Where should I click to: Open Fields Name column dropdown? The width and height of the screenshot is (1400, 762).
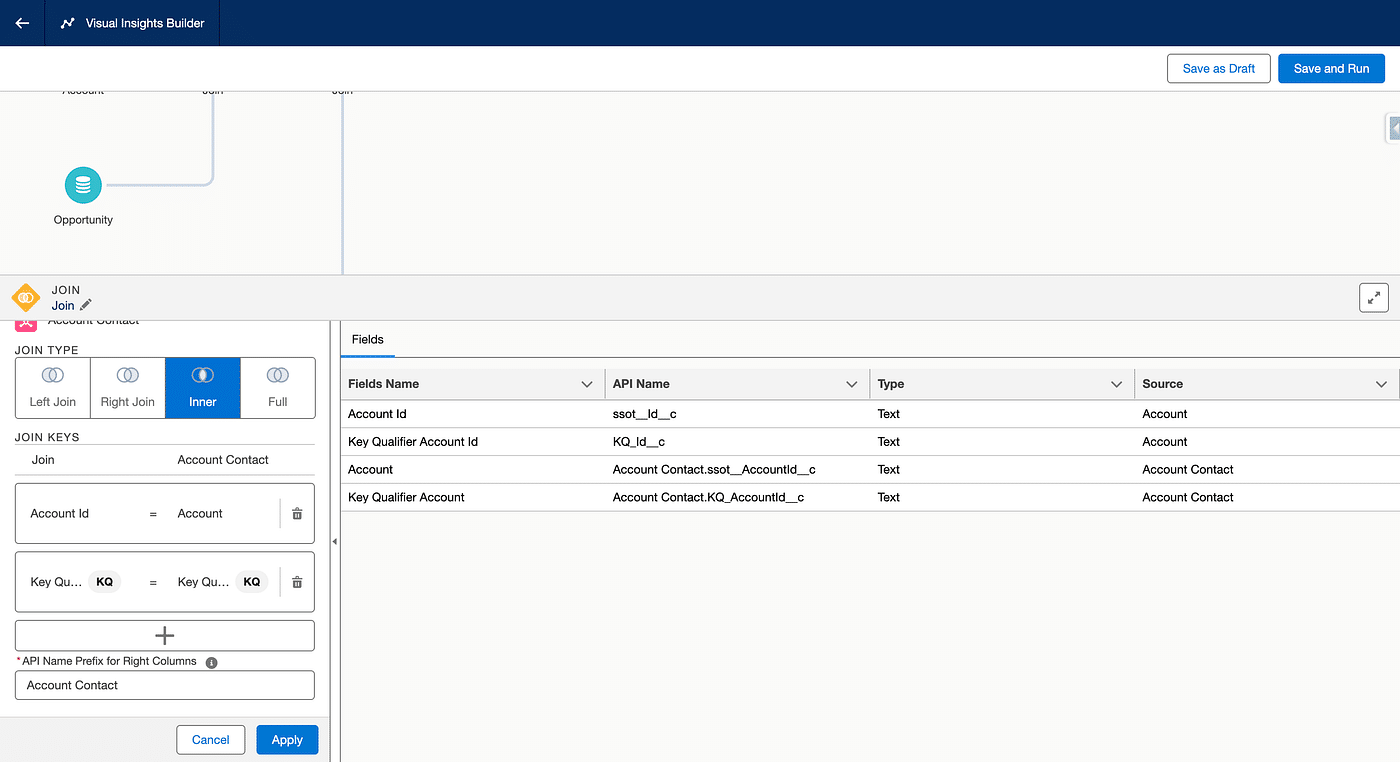click(587, 384)
